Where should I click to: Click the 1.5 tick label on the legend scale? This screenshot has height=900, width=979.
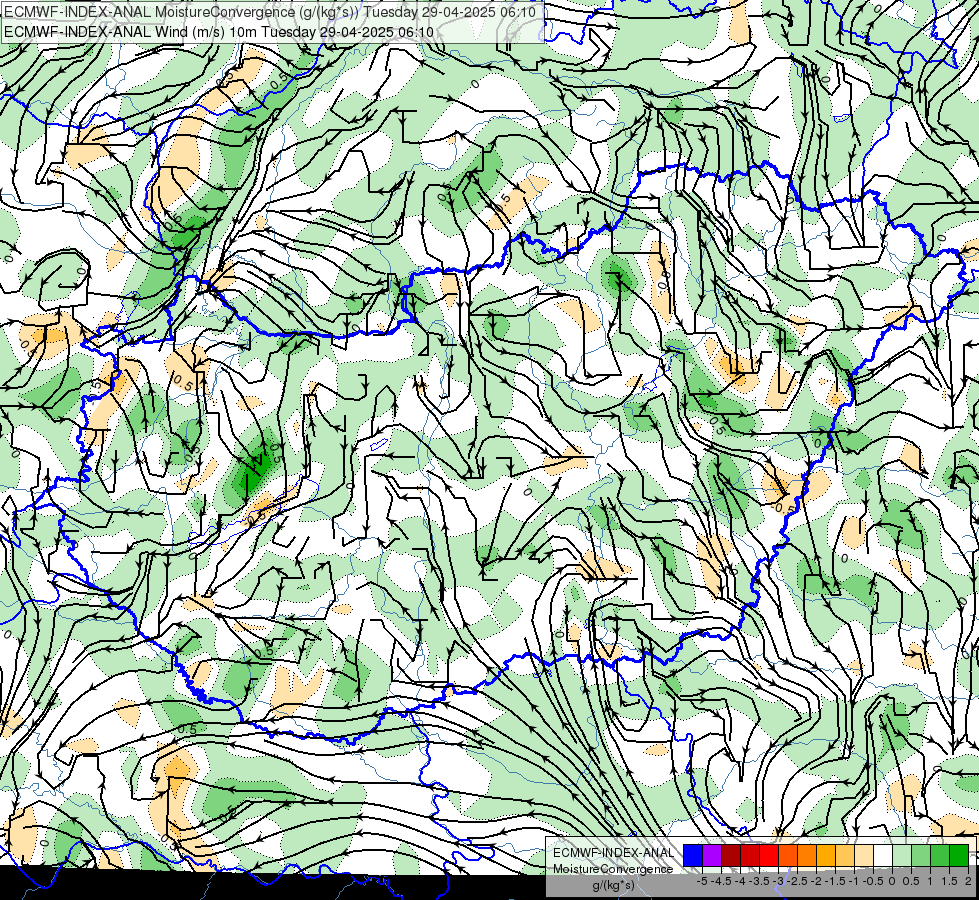tap(950, 881)
